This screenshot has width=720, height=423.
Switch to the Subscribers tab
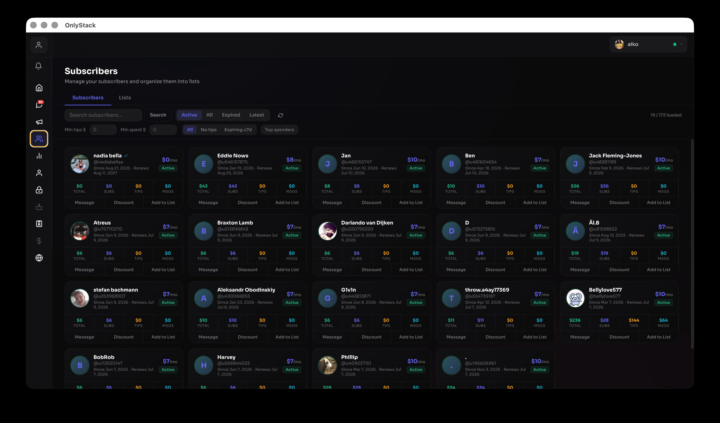click(x=88, y=98)
